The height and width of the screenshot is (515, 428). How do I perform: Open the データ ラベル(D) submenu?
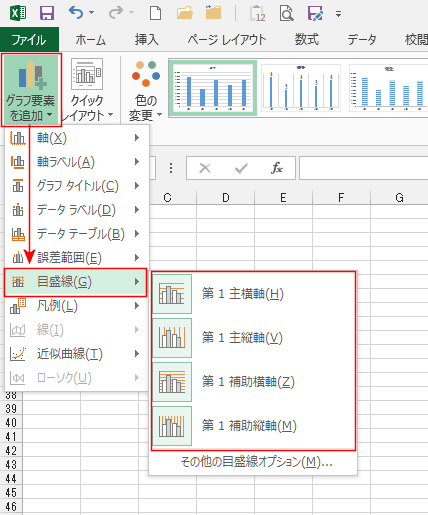[x=76, y=210]
